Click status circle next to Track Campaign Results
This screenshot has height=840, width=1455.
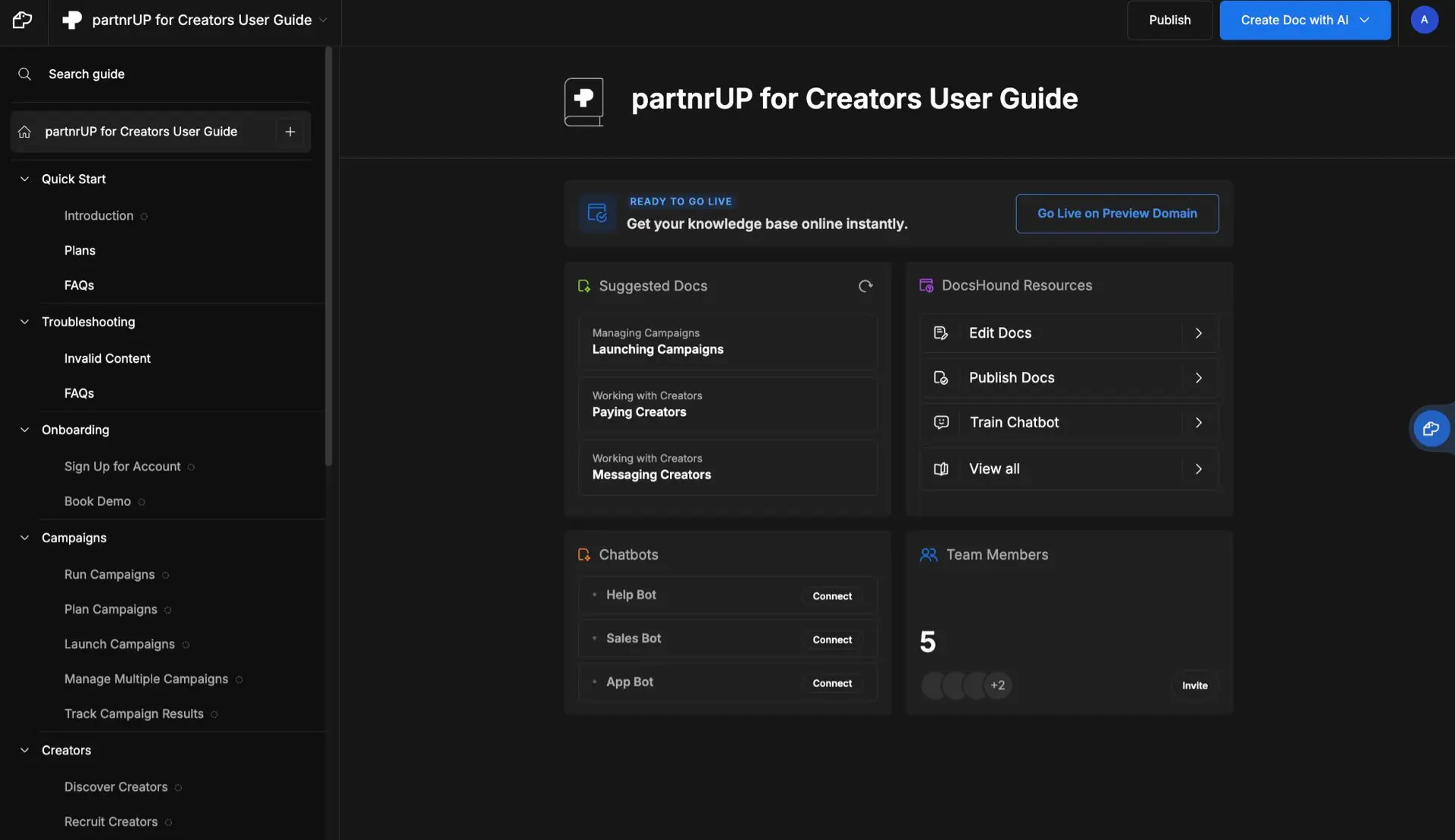coord(214,715)
